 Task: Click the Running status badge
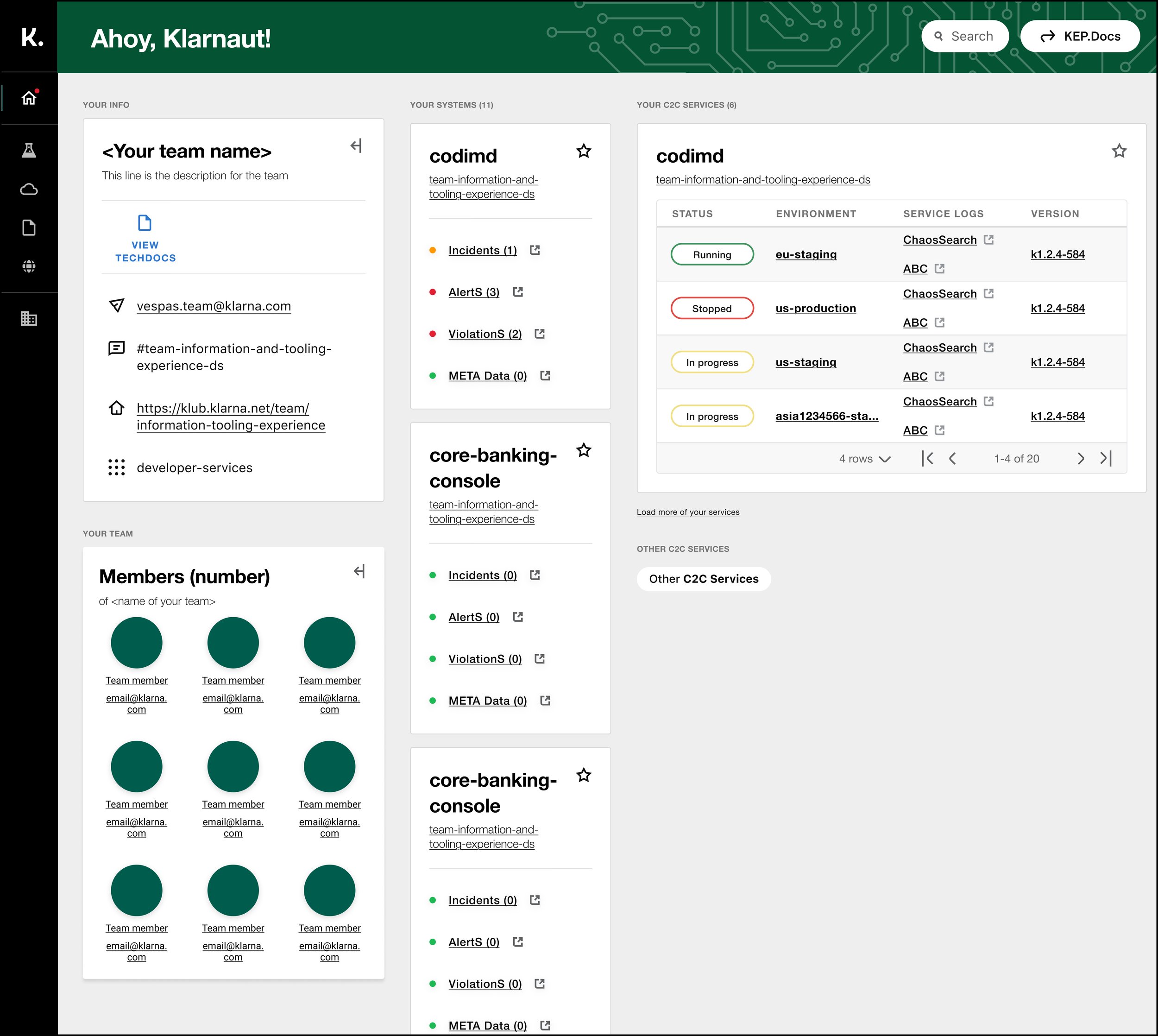coord(712,254)
